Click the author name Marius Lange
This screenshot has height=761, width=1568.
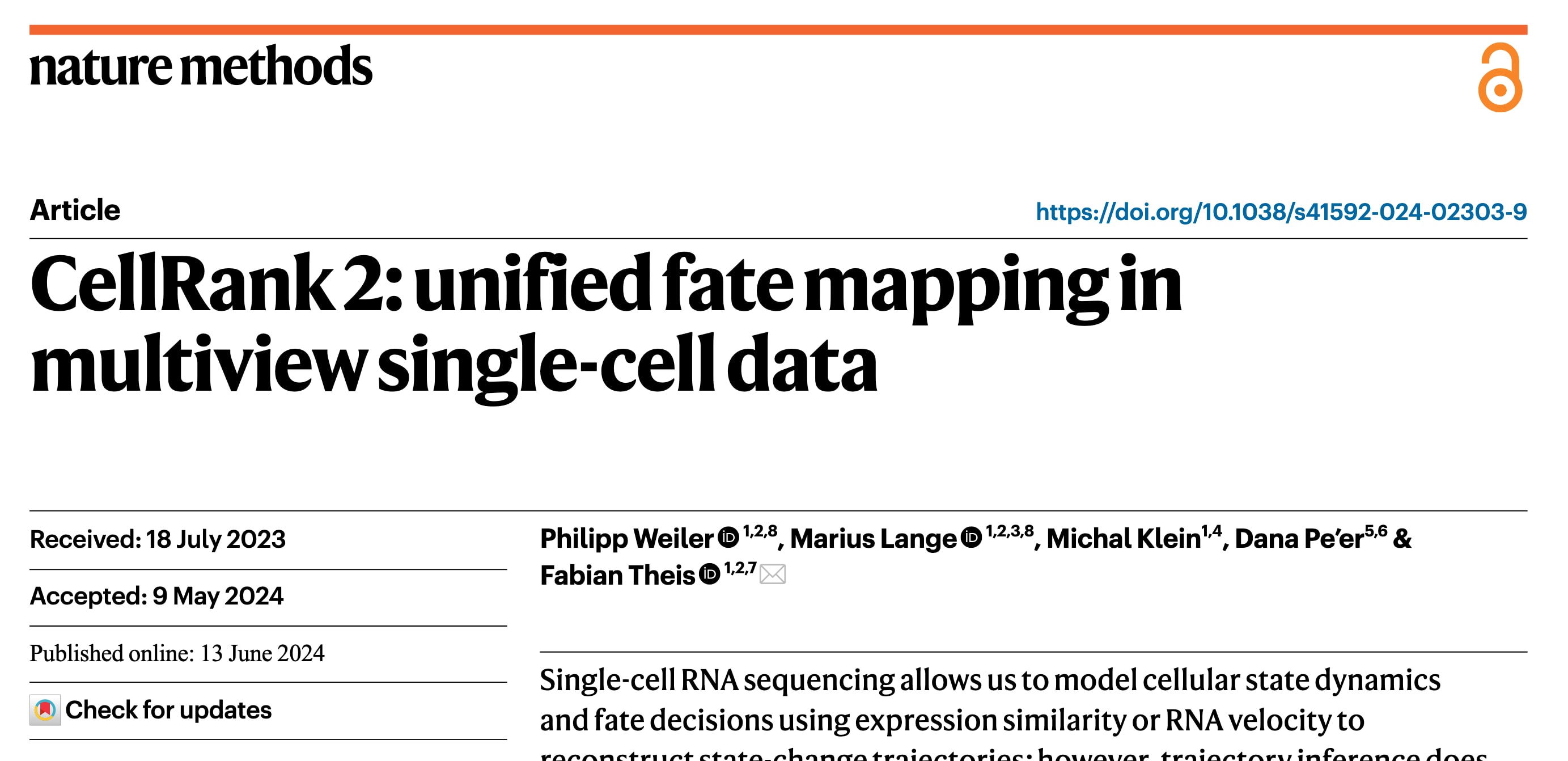[874, 539]
